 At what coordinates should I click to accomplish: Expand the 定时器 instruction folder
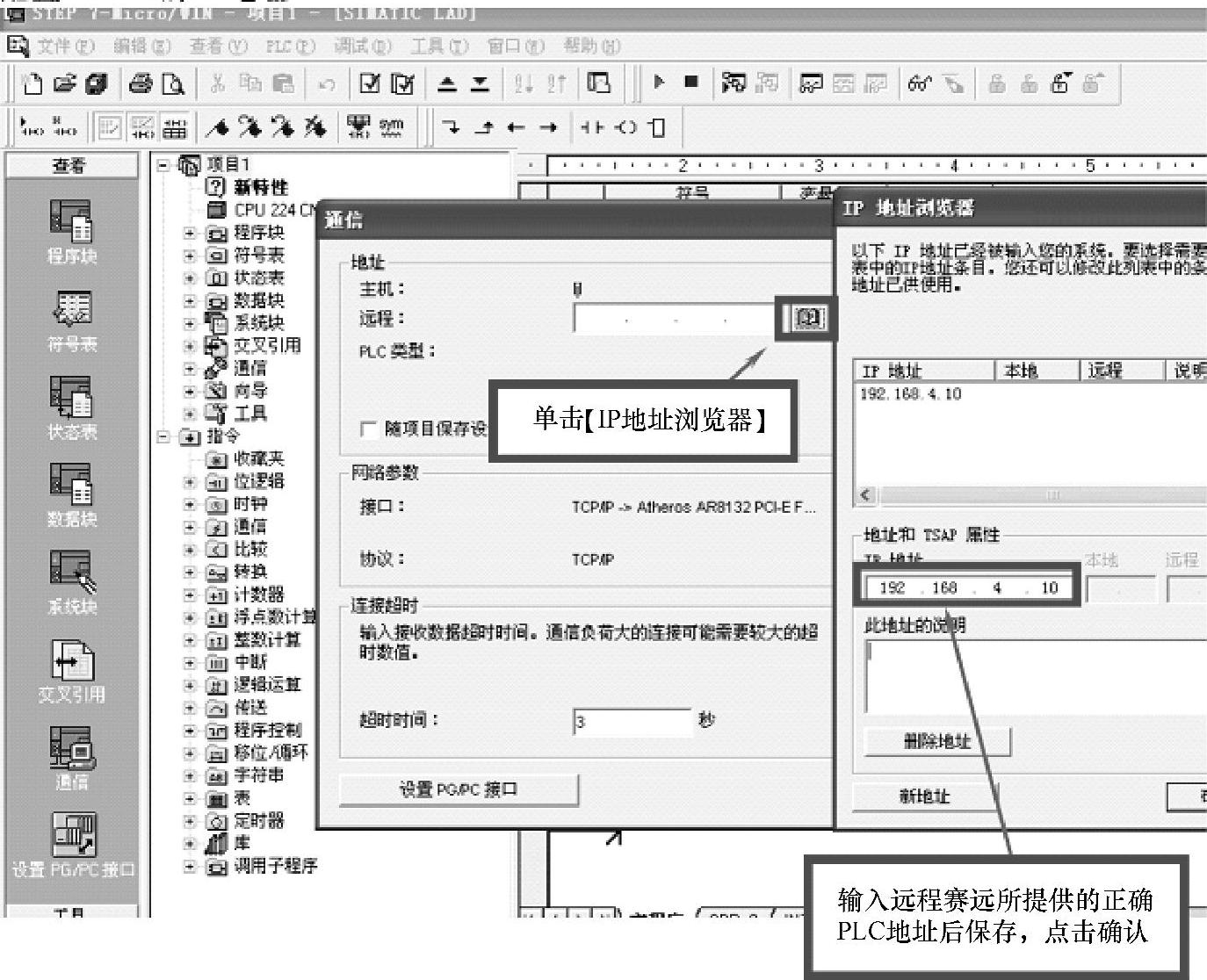(190, 822)
